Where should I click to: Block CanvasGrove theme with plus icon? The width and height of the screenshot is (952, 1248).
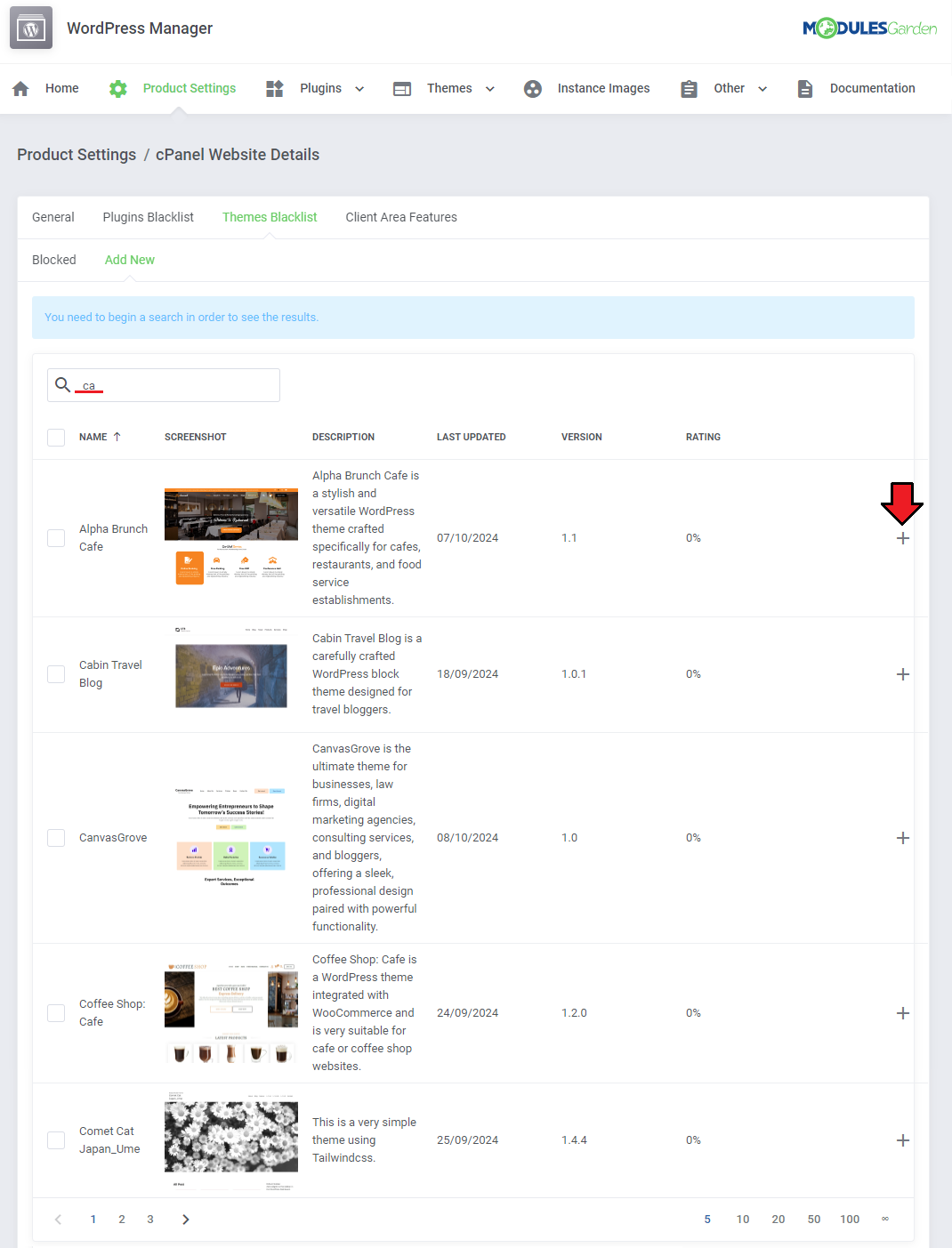[x=903, y=838]
